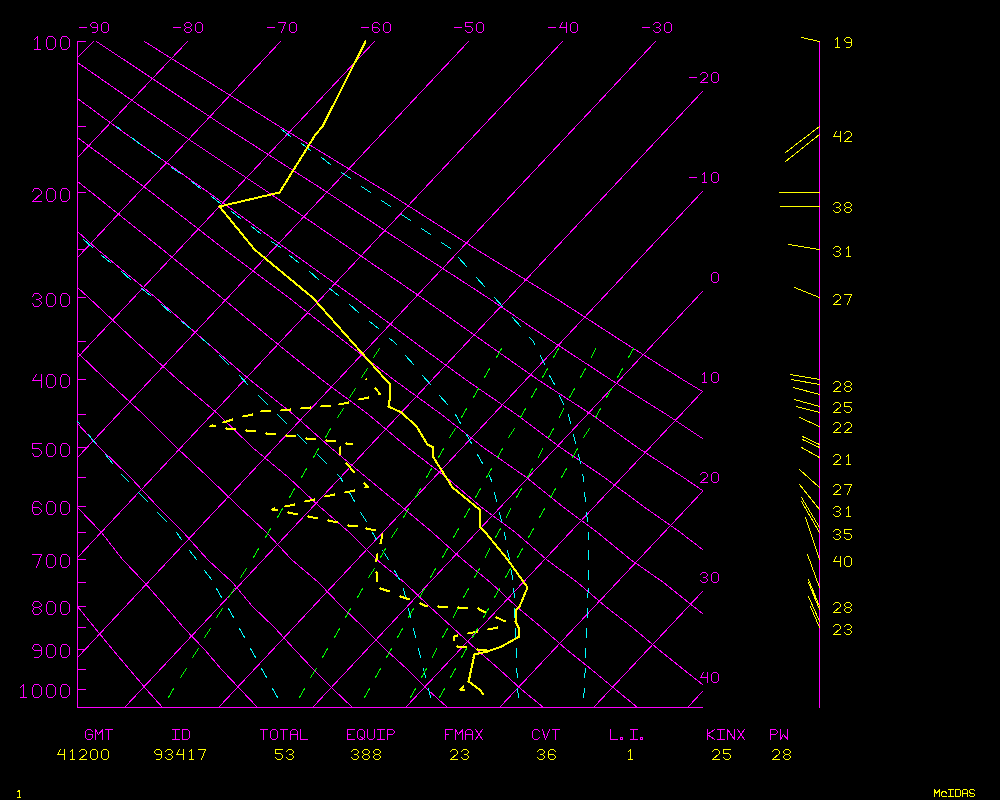Click the wind speed value 38
The height and width of the screenshot is (800, 1000).
click(x=842, y=208)
